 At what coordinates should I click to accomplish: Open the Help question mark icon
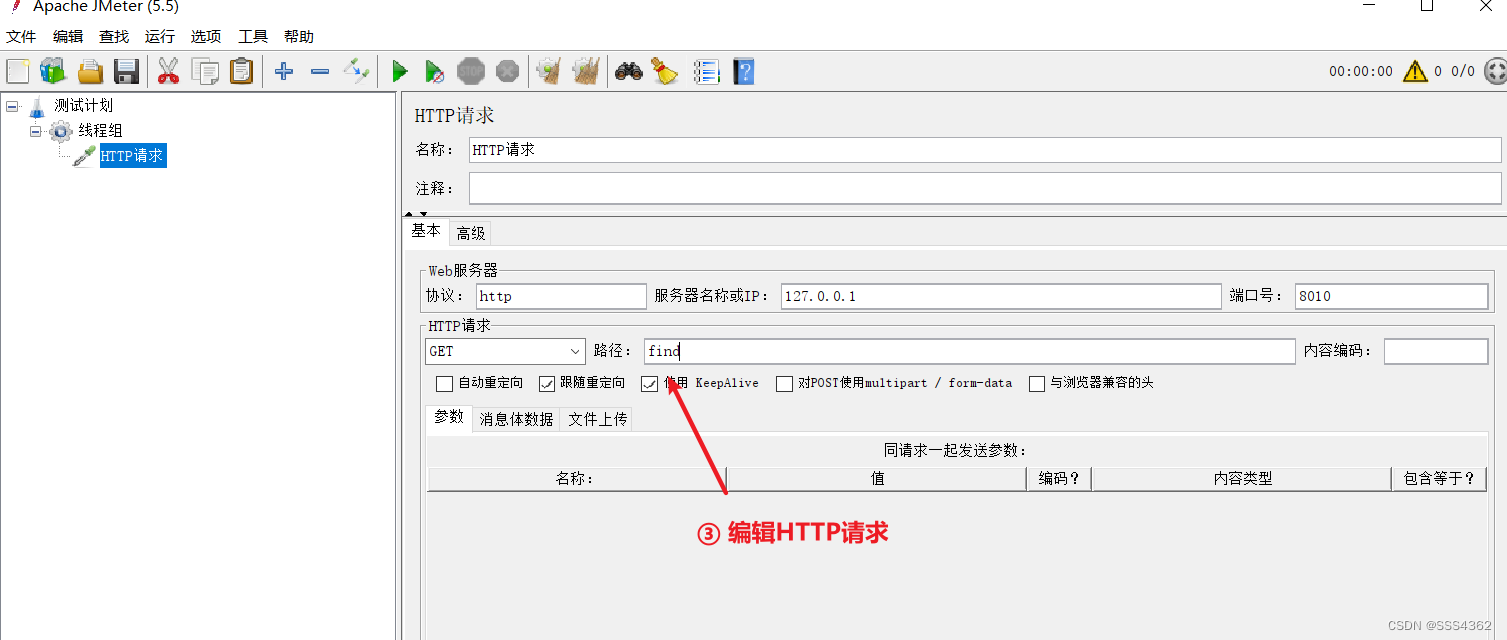tap(743, 71)
